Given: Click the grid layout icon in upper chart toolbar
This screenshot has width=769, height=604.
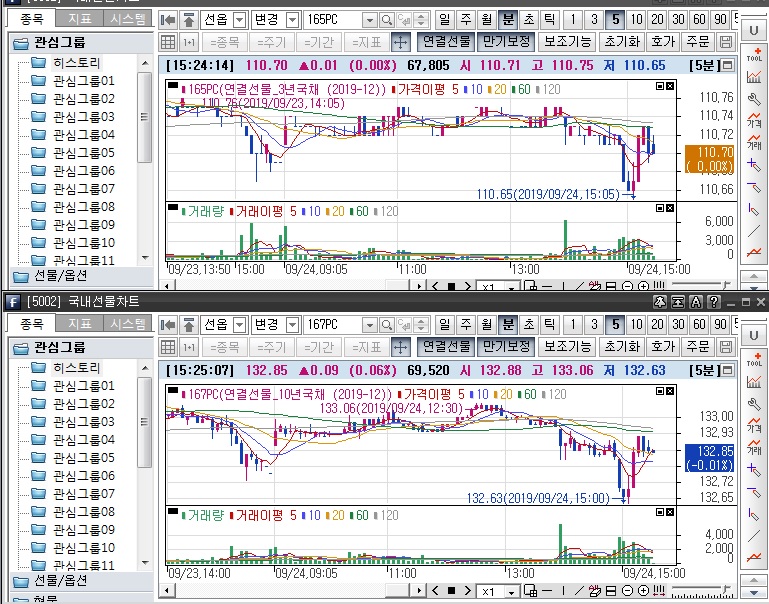Looking at the screenshot, I should (x=167, y=42).
